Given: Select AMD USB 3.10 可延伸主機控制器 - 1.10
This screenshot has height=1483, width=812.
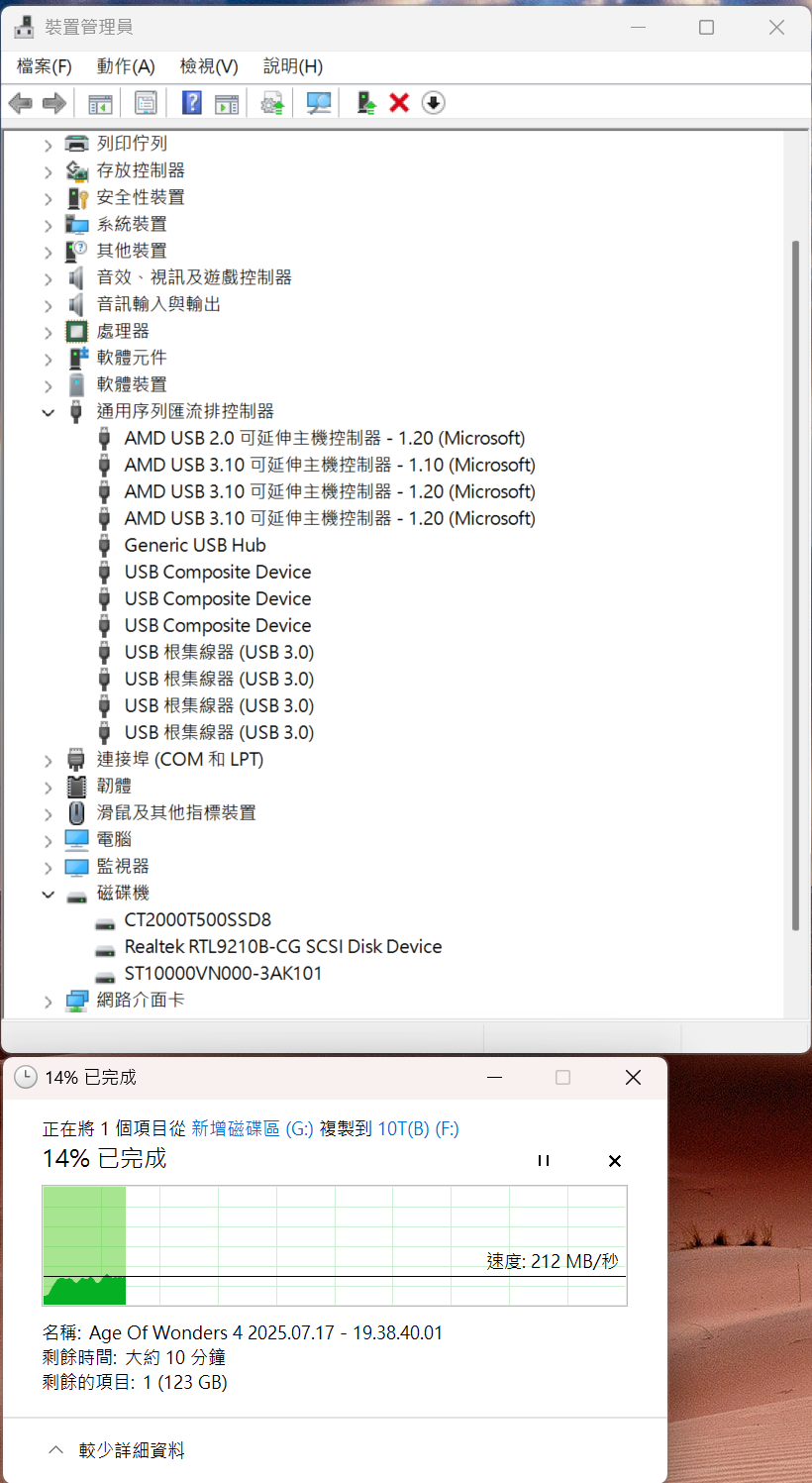Looking at the screenshot, I should point(330,465).
